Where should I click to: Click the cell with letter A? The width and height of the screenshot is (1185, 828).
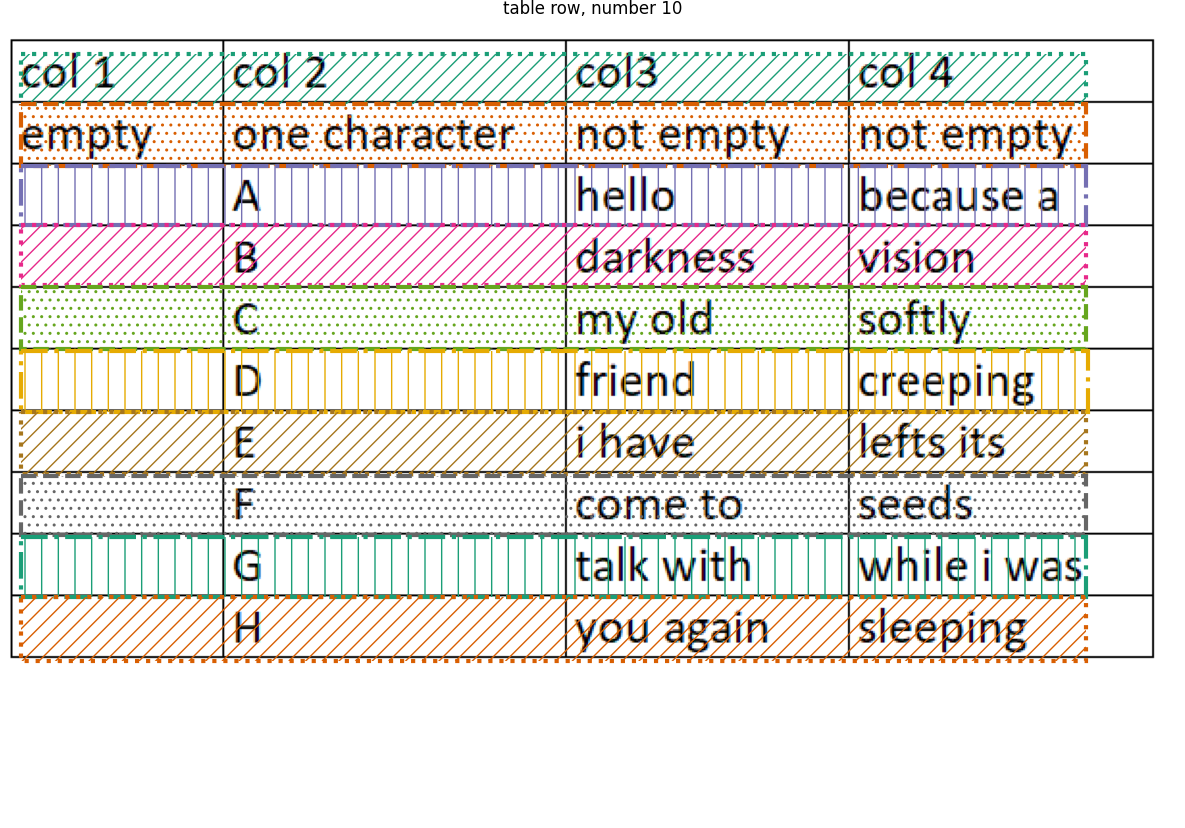(394, 195)
